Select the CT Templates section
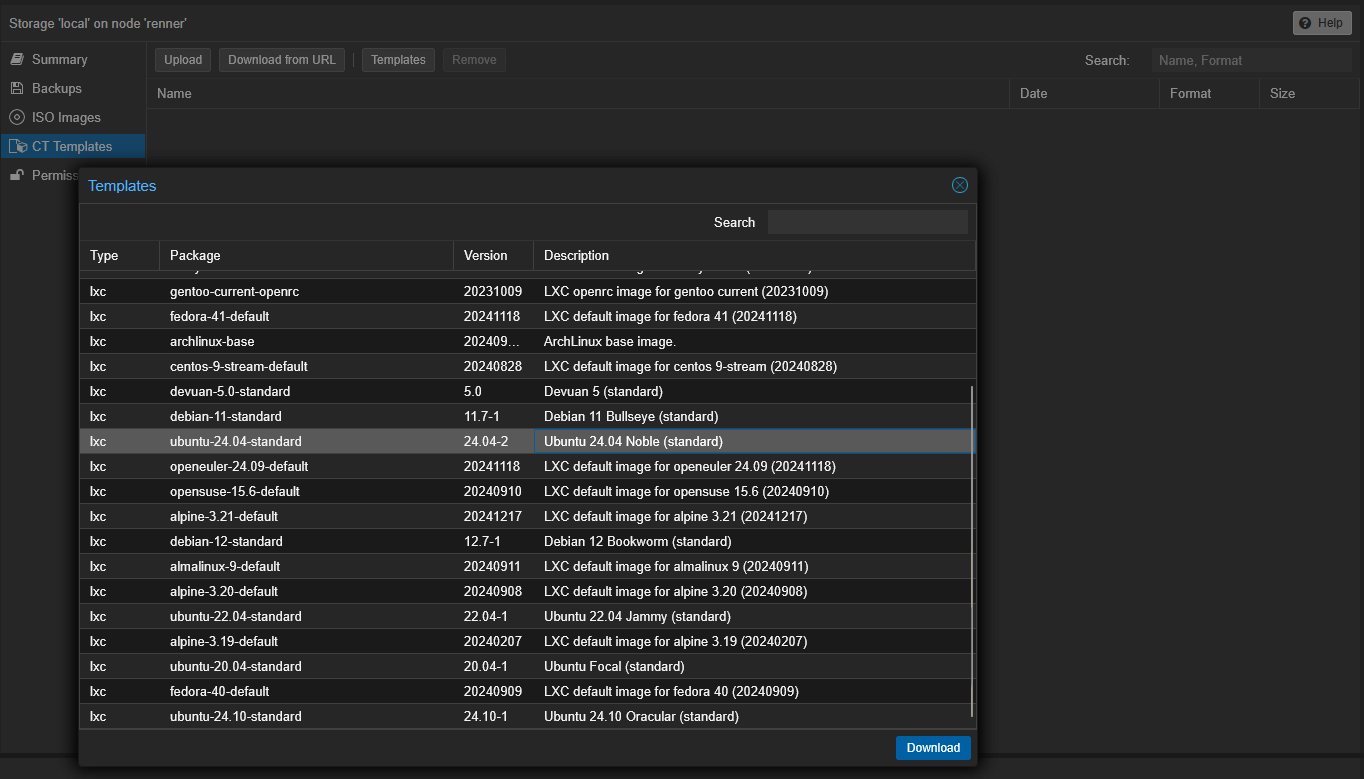1364x779 pixels. (x=72, y=147)
